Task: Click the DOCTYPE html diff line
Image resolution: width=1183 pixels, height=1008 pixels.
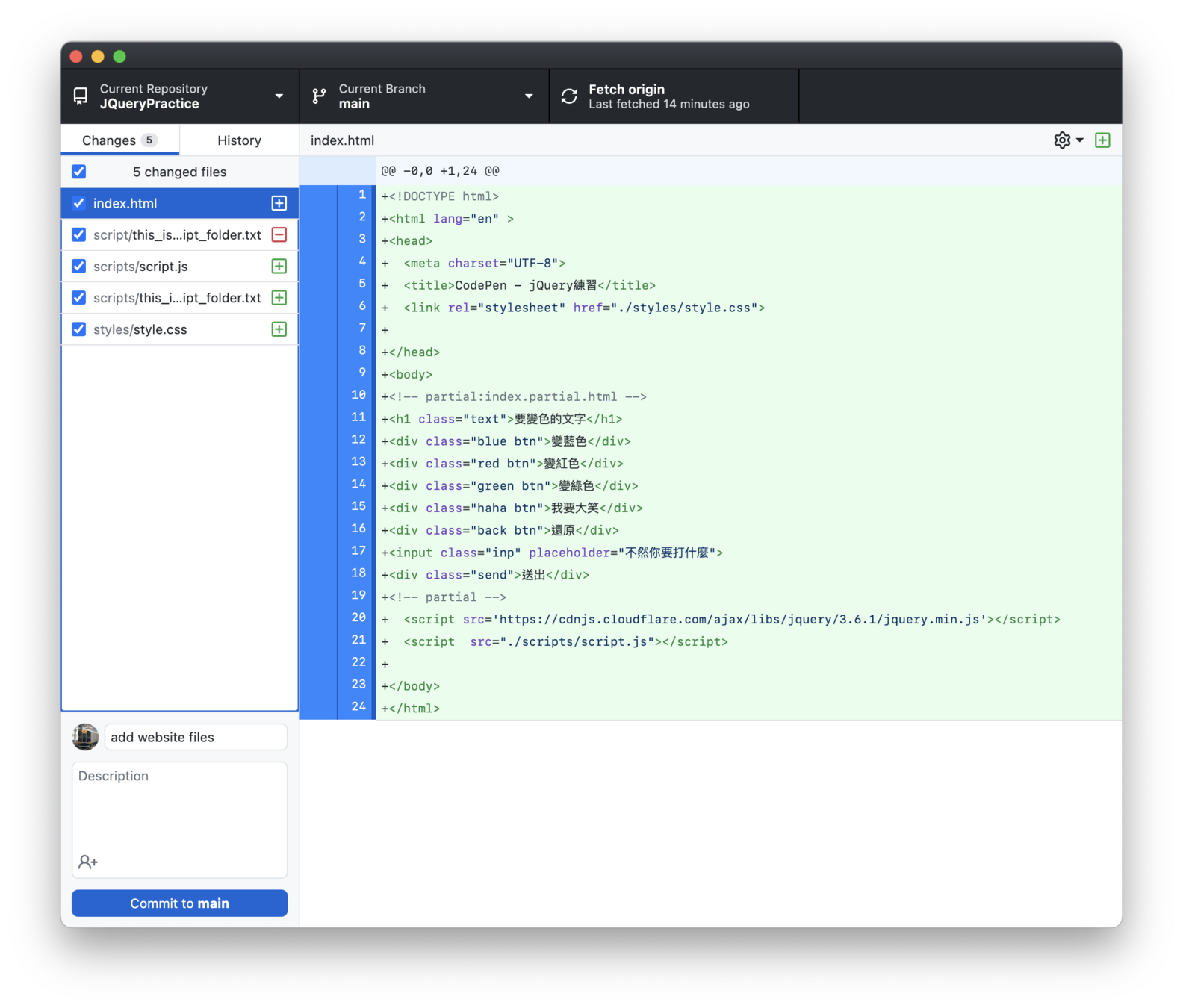Action: [748, 196]
